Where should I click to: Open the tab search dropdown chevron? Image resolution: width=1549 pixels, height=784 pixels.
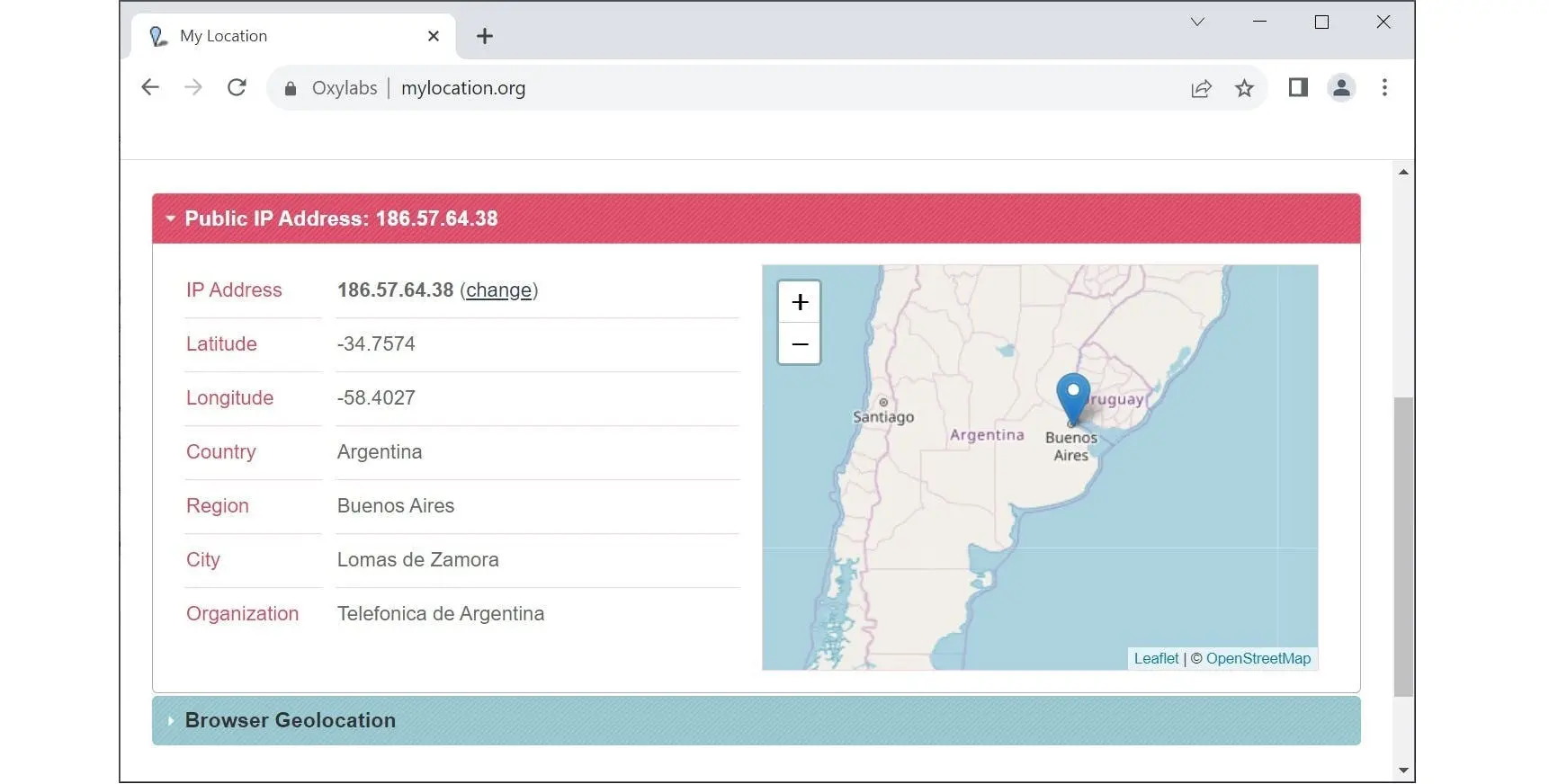pyautogui.click(x=1197, y=22)
